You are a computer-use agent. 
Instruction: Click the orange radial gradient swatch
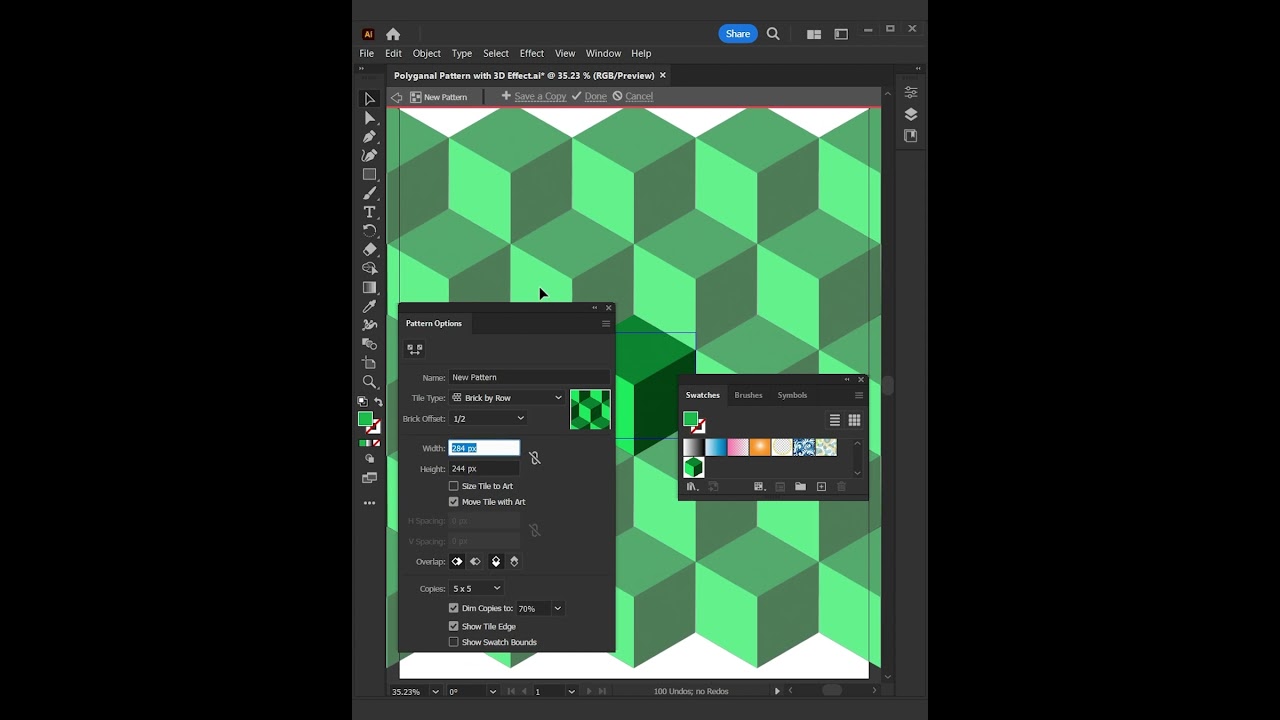point(760,448)
